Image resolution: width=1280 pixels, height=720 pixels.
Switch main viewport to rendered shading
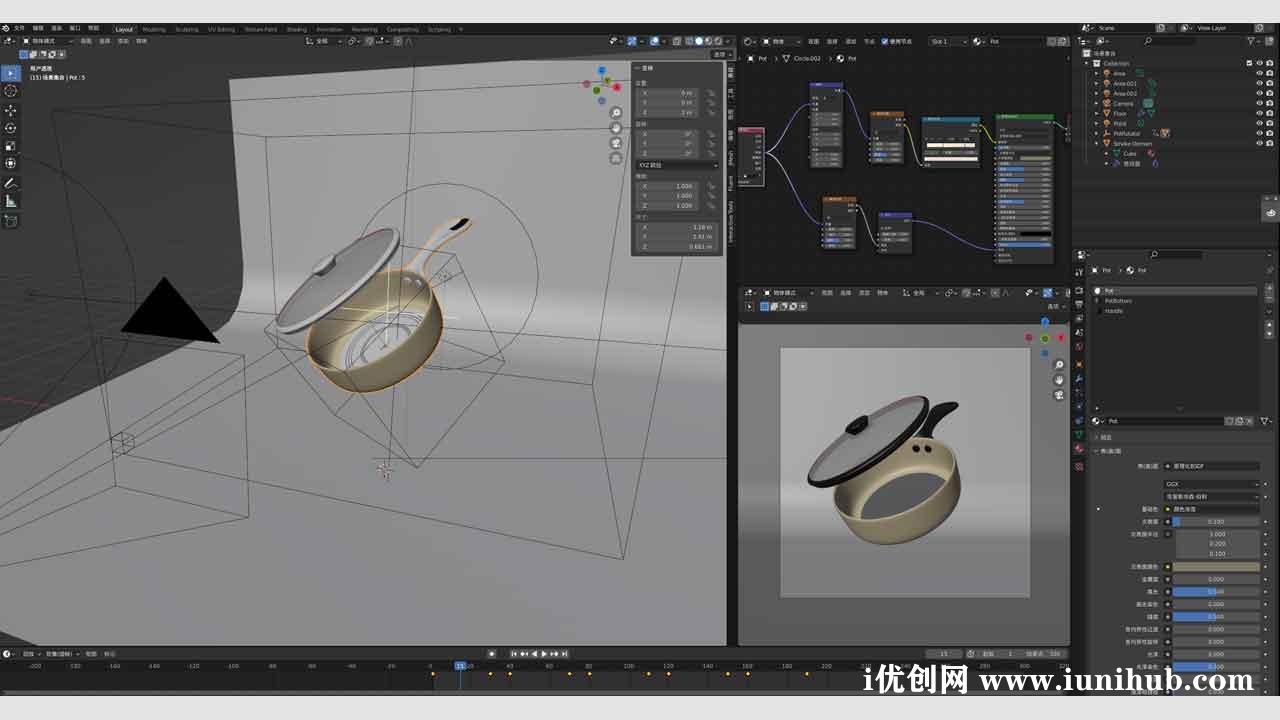point(717,41)
